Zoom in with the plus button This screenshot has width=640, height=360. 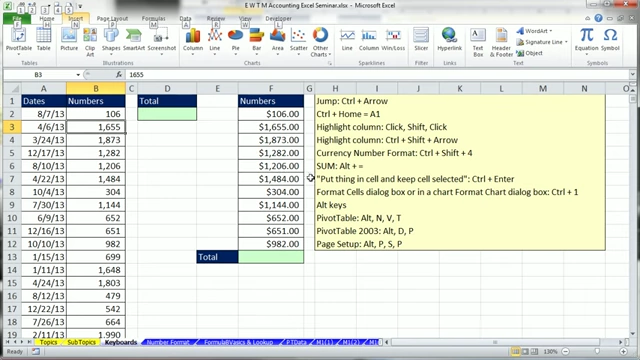pyautogui.click(x=623, y=351)
